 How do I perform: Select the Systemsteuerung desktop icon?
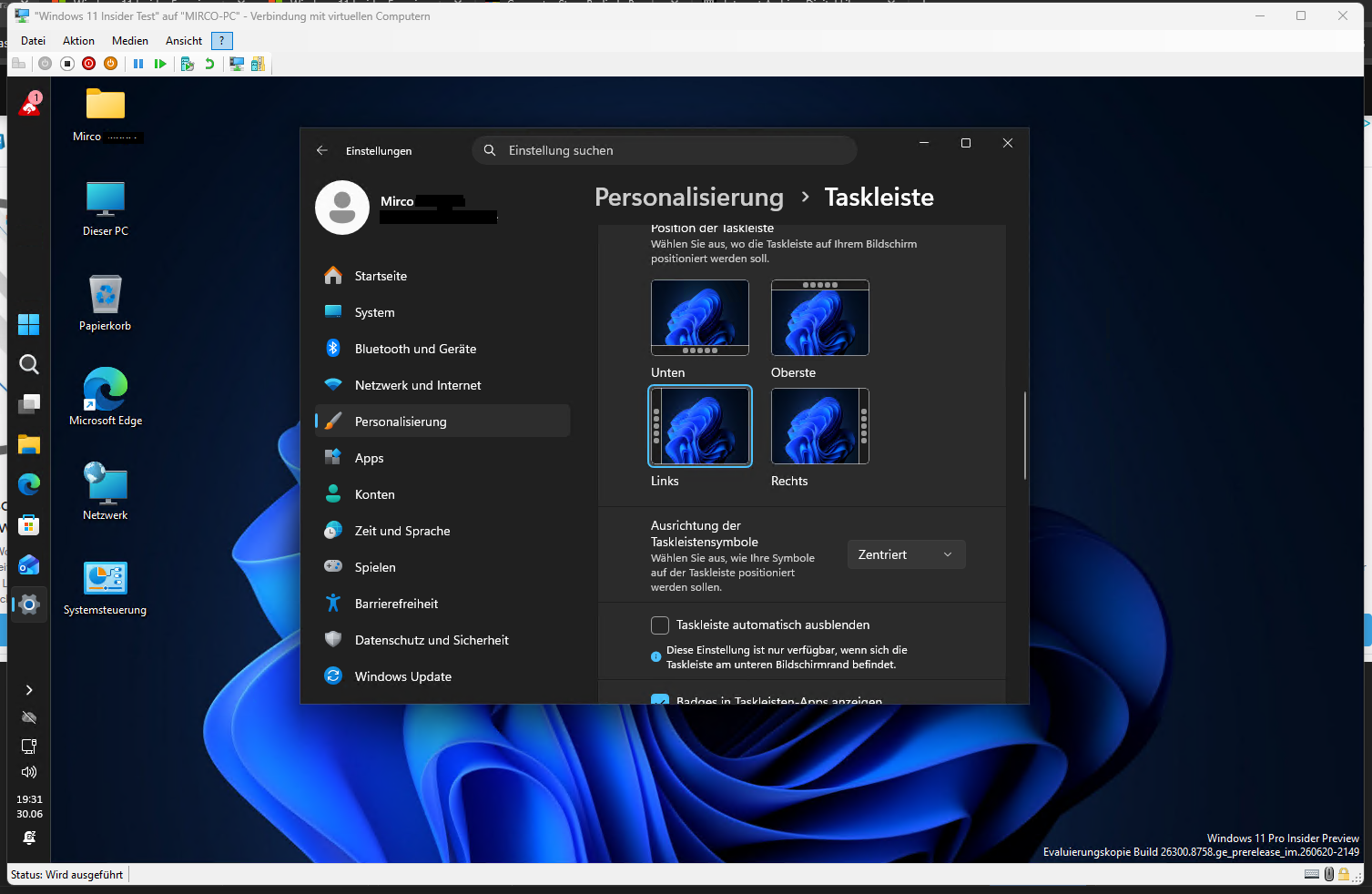tap(106, 588)
